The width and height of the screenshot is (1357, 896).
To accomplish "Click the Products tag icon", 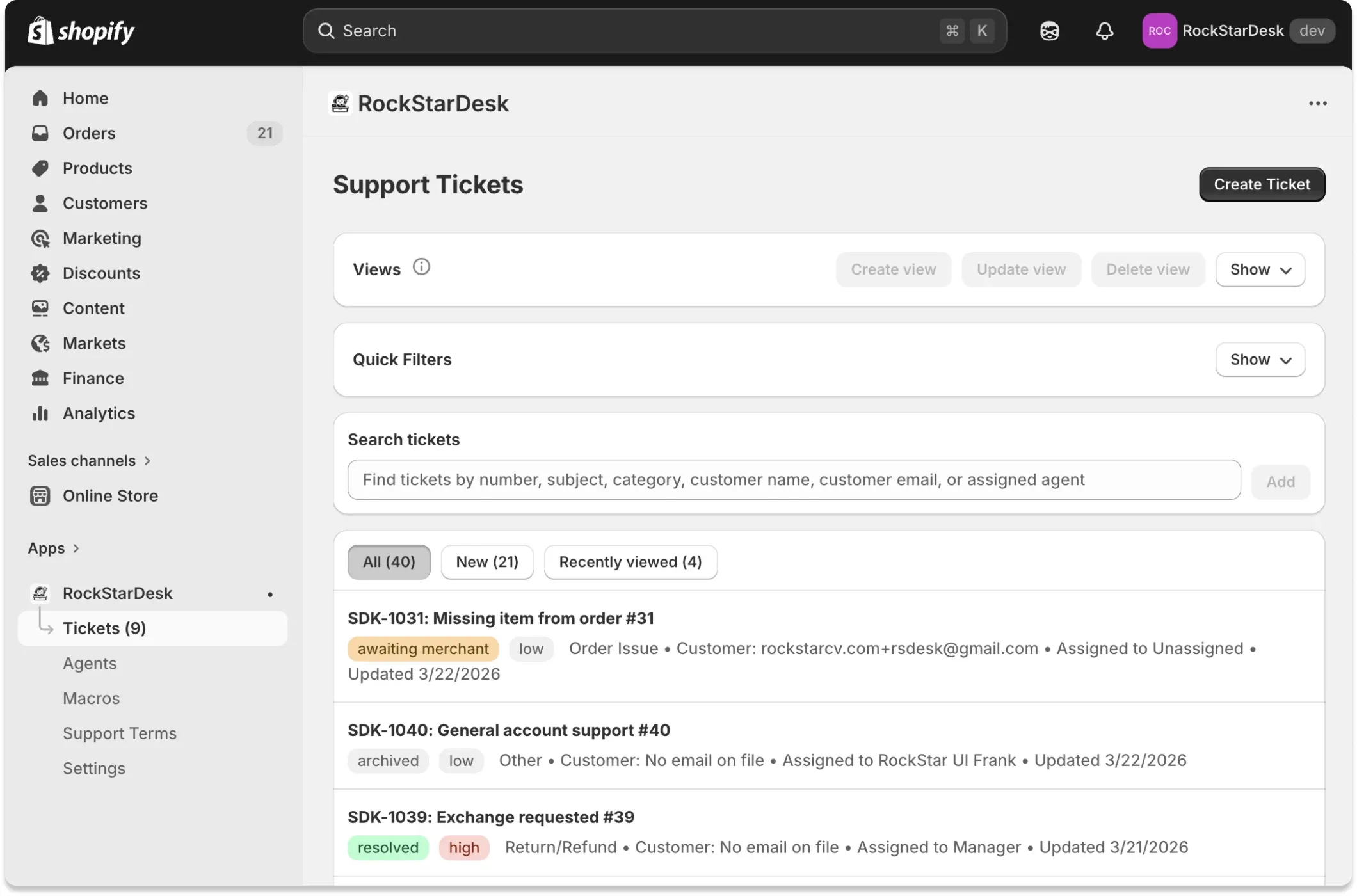I will tap(40, 168).
